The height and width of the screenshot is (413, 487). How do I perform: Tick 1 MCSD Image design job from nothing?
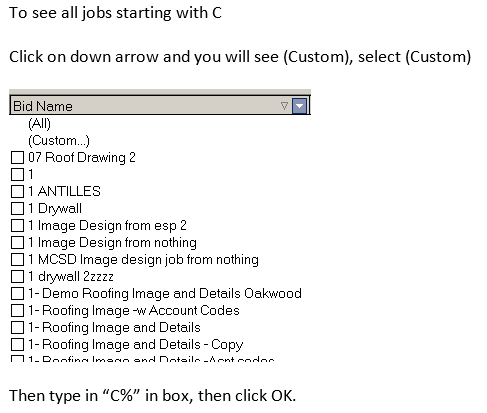17,260
